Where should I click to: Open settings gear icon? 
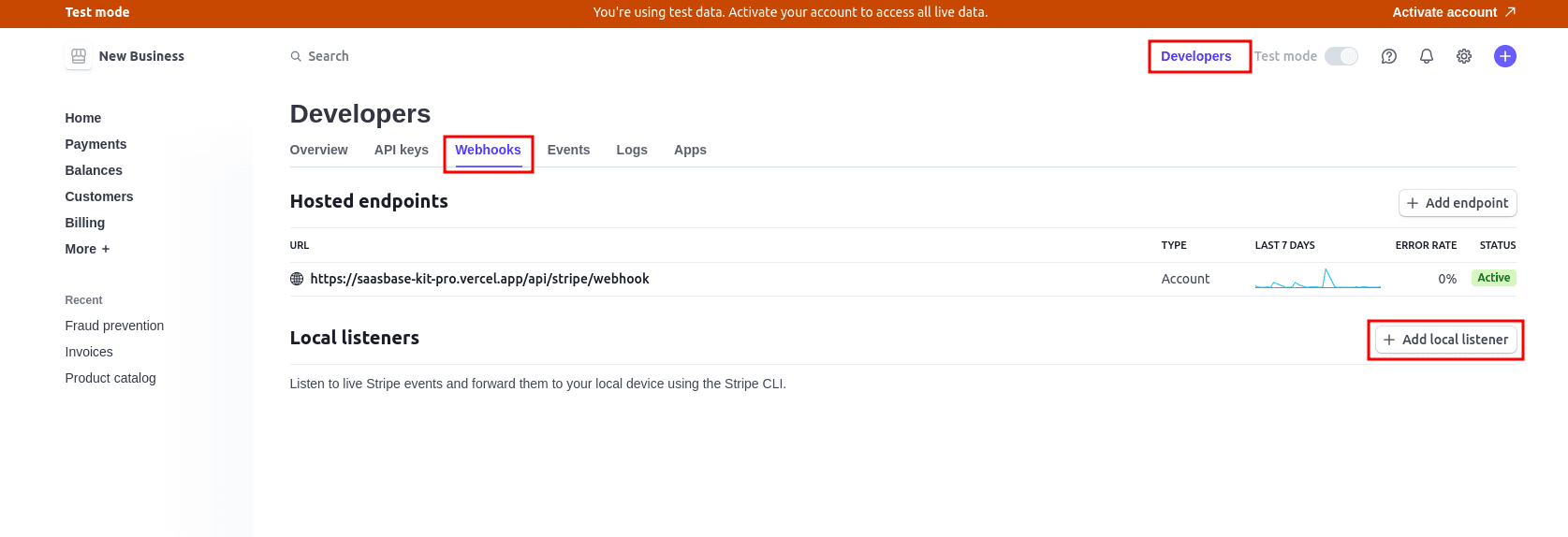(1464, 56)
